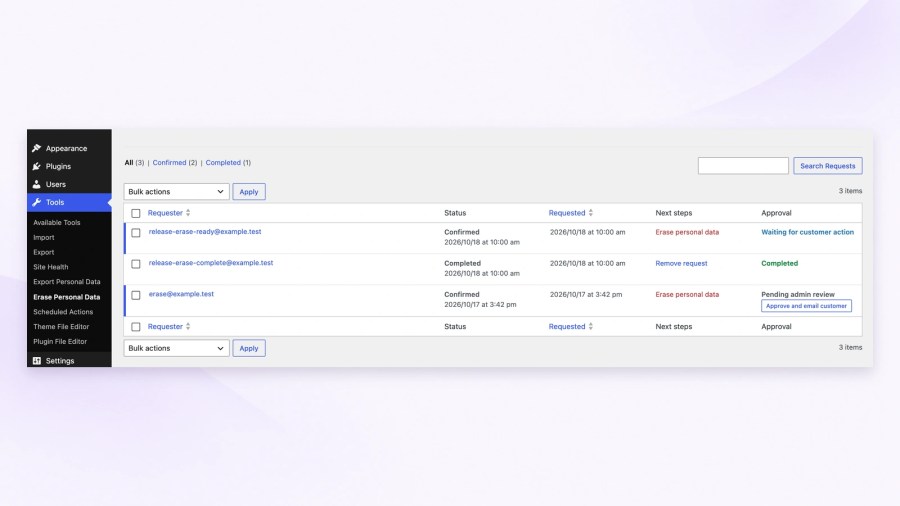Click Requester column header at top
This screenshot has width=900, height=506.
pyautogui.click(x=165, y=213)
